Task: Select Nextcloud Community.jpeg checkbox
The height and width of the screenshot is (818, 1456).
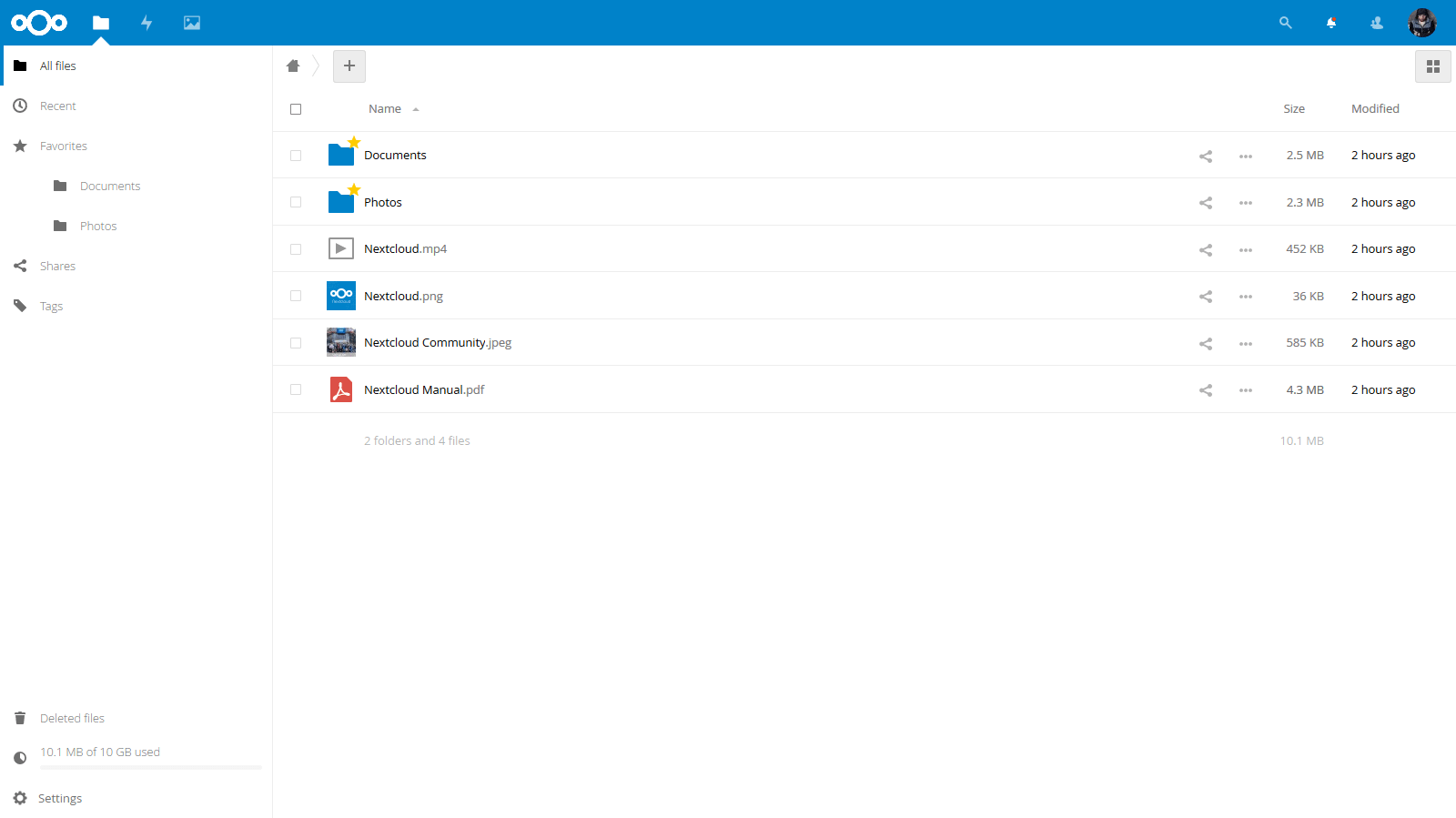Action: 296,343
